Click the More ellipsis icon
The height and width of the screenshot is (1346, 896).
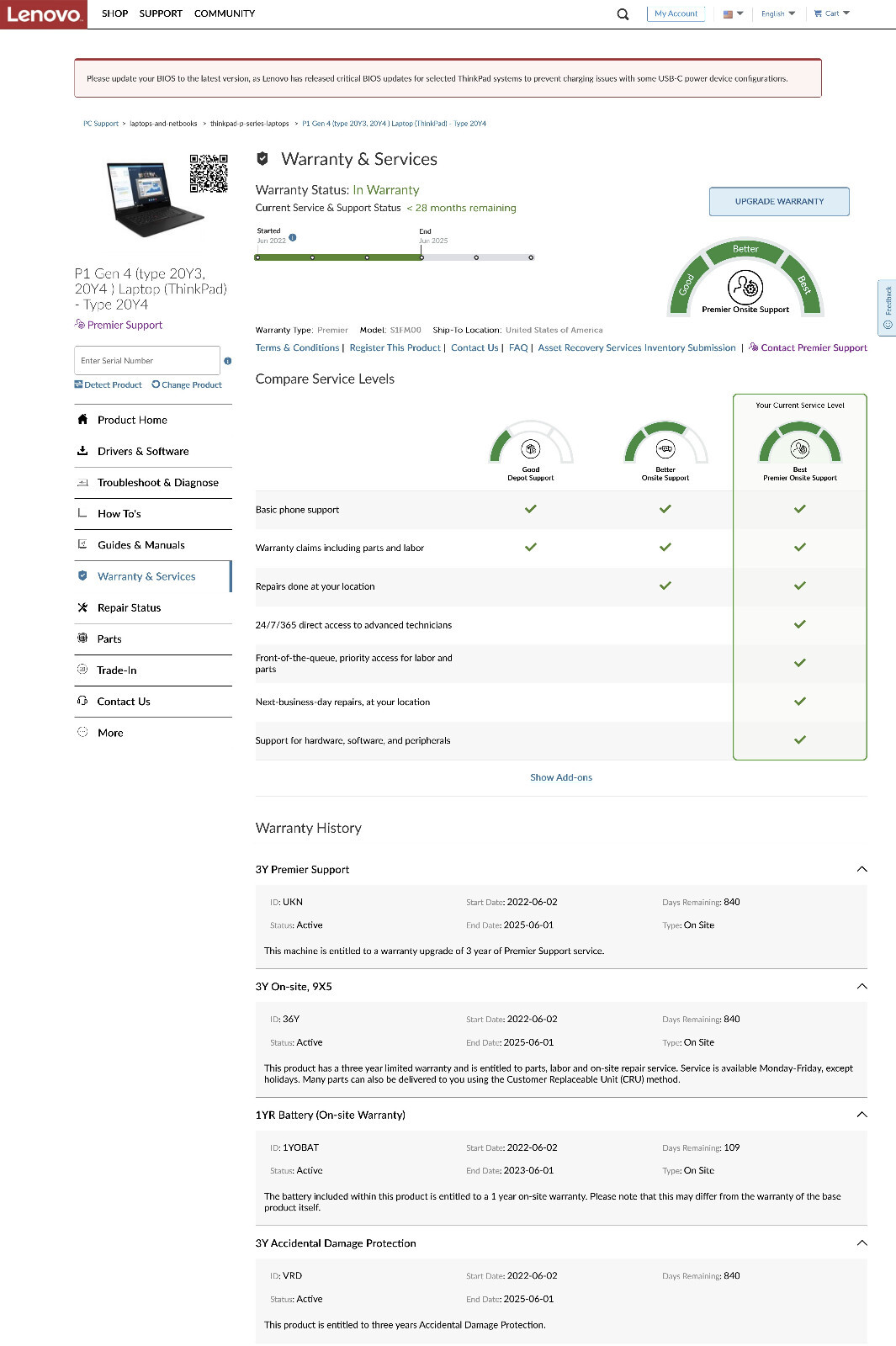coord(82,732)
